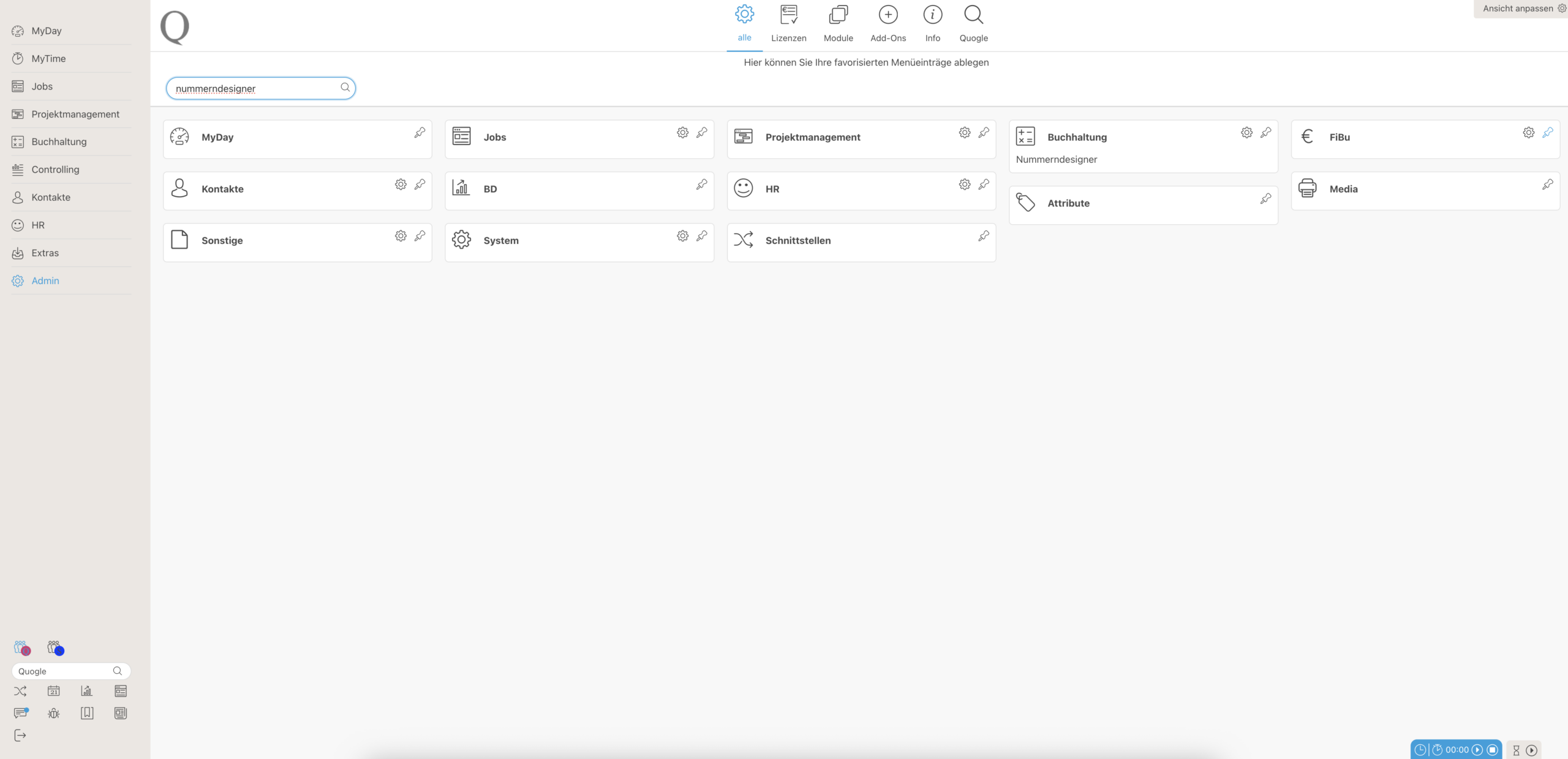Stop the timer with the stop button

coord(1493,750)
